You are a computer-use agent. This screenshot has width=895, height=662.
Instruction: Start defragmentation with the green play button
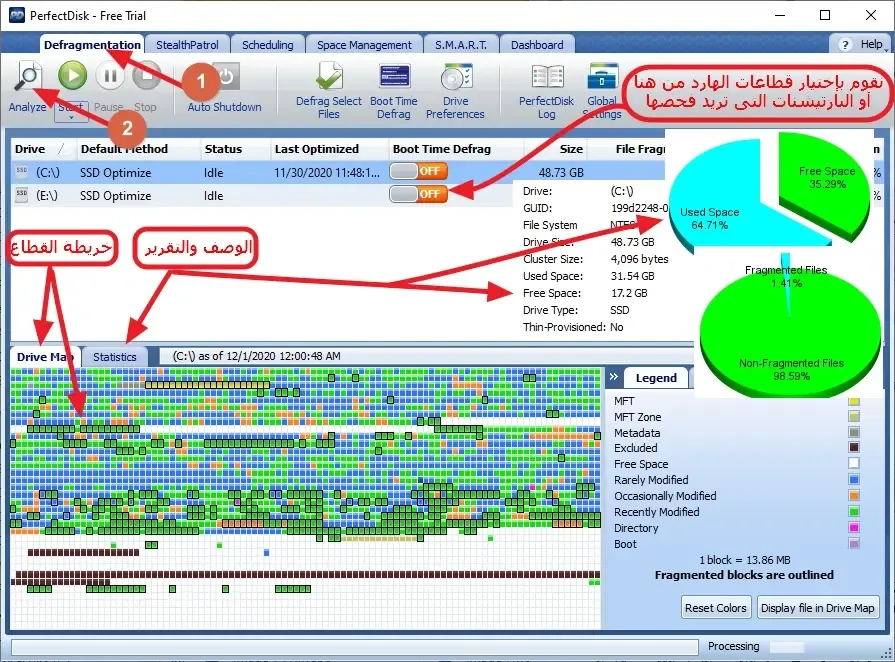[x=72, y=75]
